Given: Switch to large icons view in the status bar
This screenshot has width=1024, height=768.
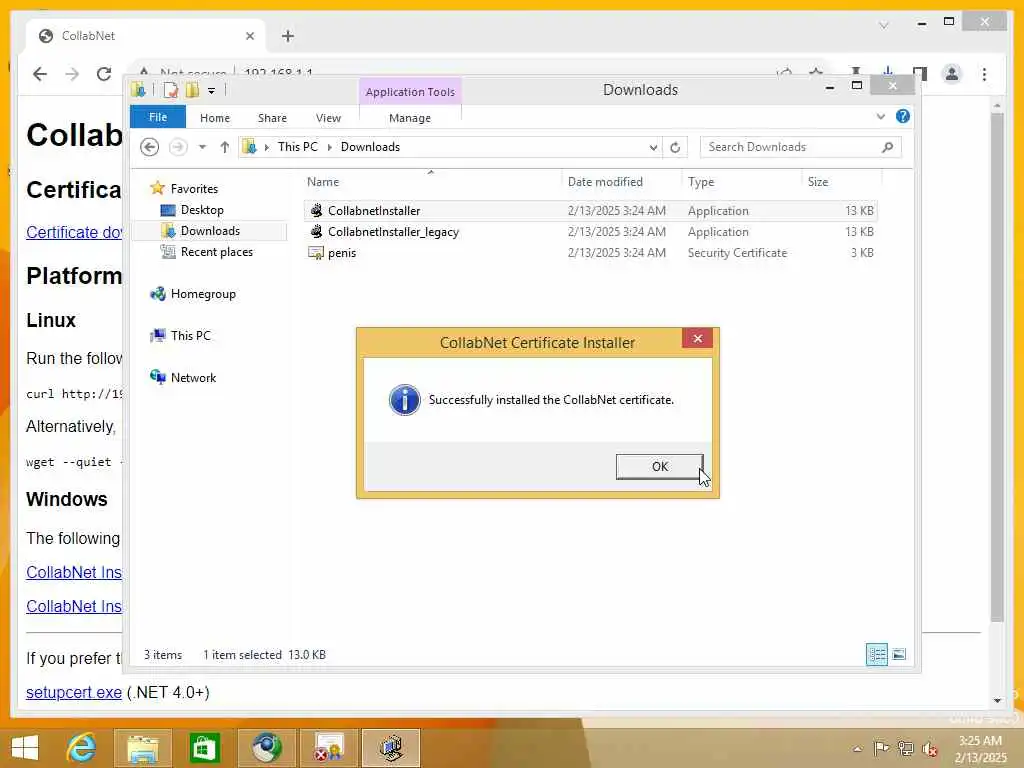Looking at the screenshot, I should [899, 654].
